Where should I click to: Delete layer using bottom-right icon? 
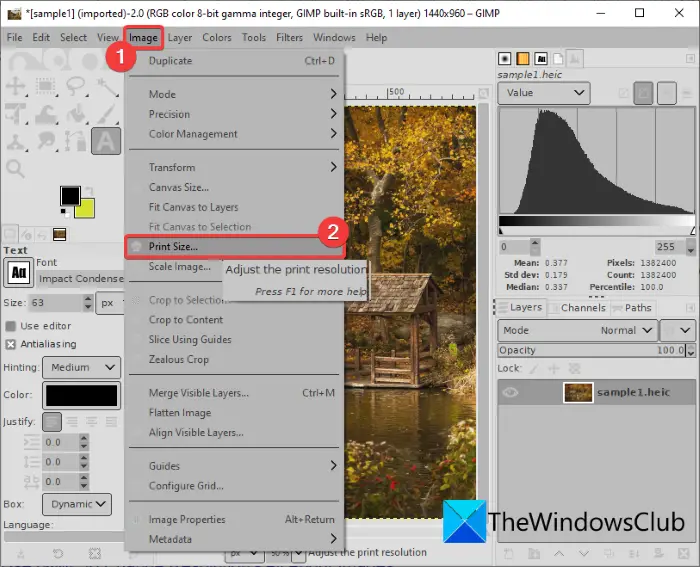click(683, 554)
